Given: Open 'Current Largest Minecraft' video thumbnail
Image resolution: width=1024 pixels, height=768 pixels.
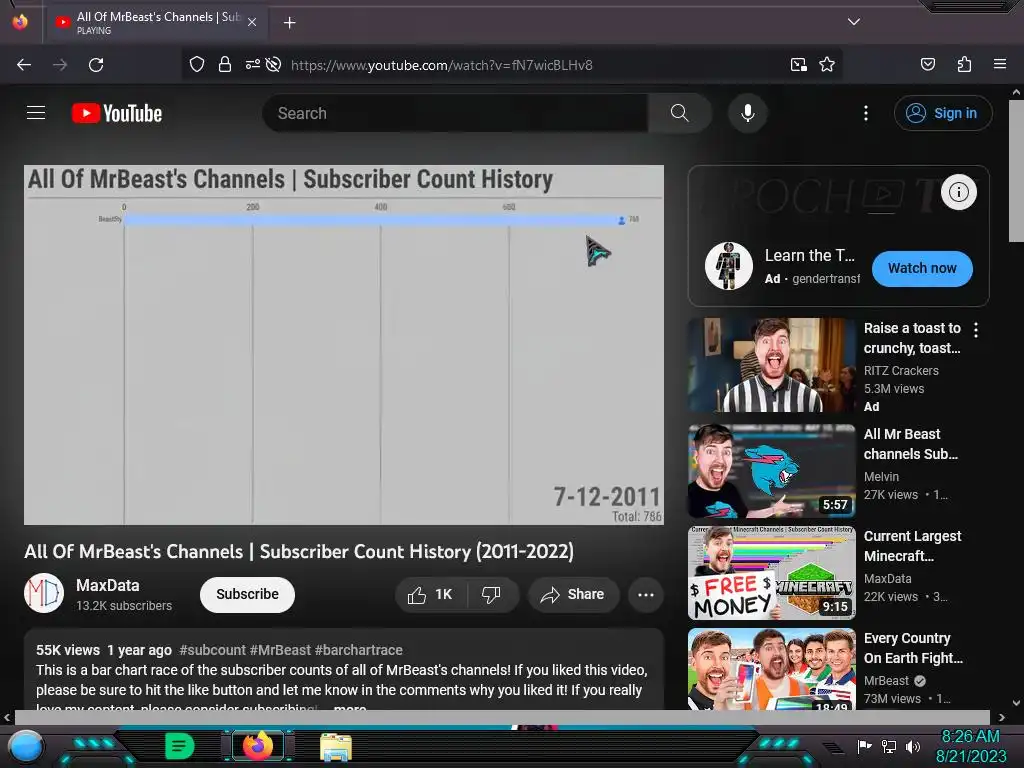Looking at the screenshot, I should pyautogui.click(x=771, y=573).
